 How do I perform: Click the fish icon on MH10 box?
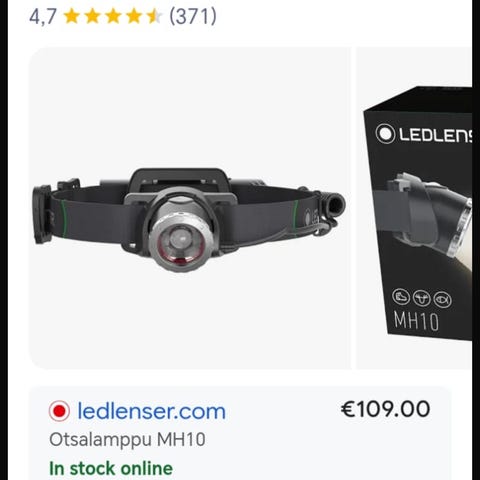click(x=443, y=299)
